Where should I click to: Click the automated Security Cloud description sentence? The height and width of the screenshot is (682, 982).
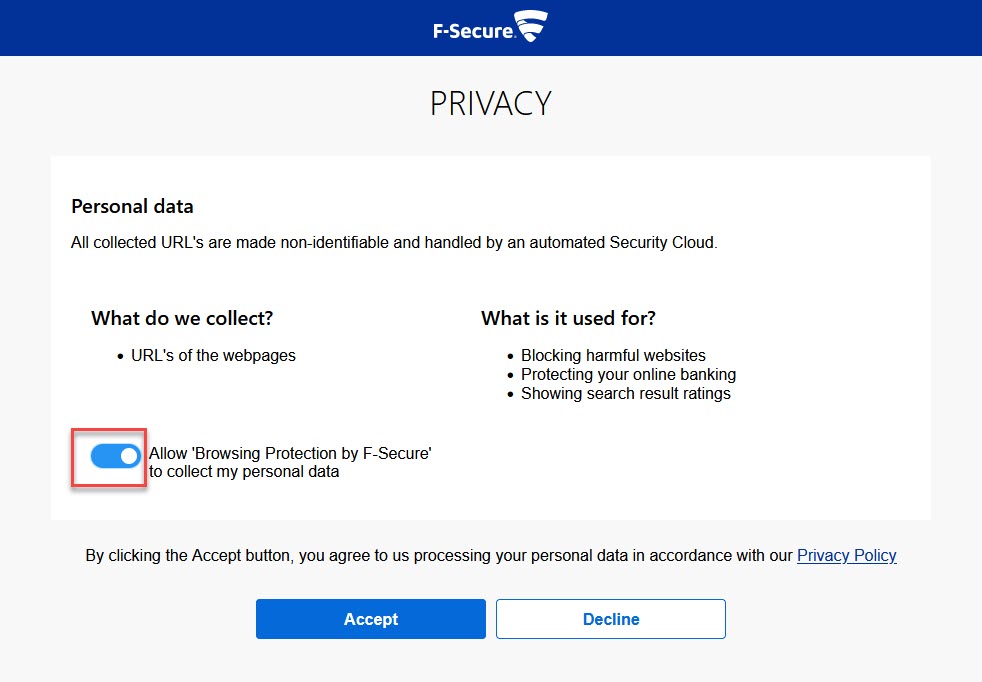394,242
